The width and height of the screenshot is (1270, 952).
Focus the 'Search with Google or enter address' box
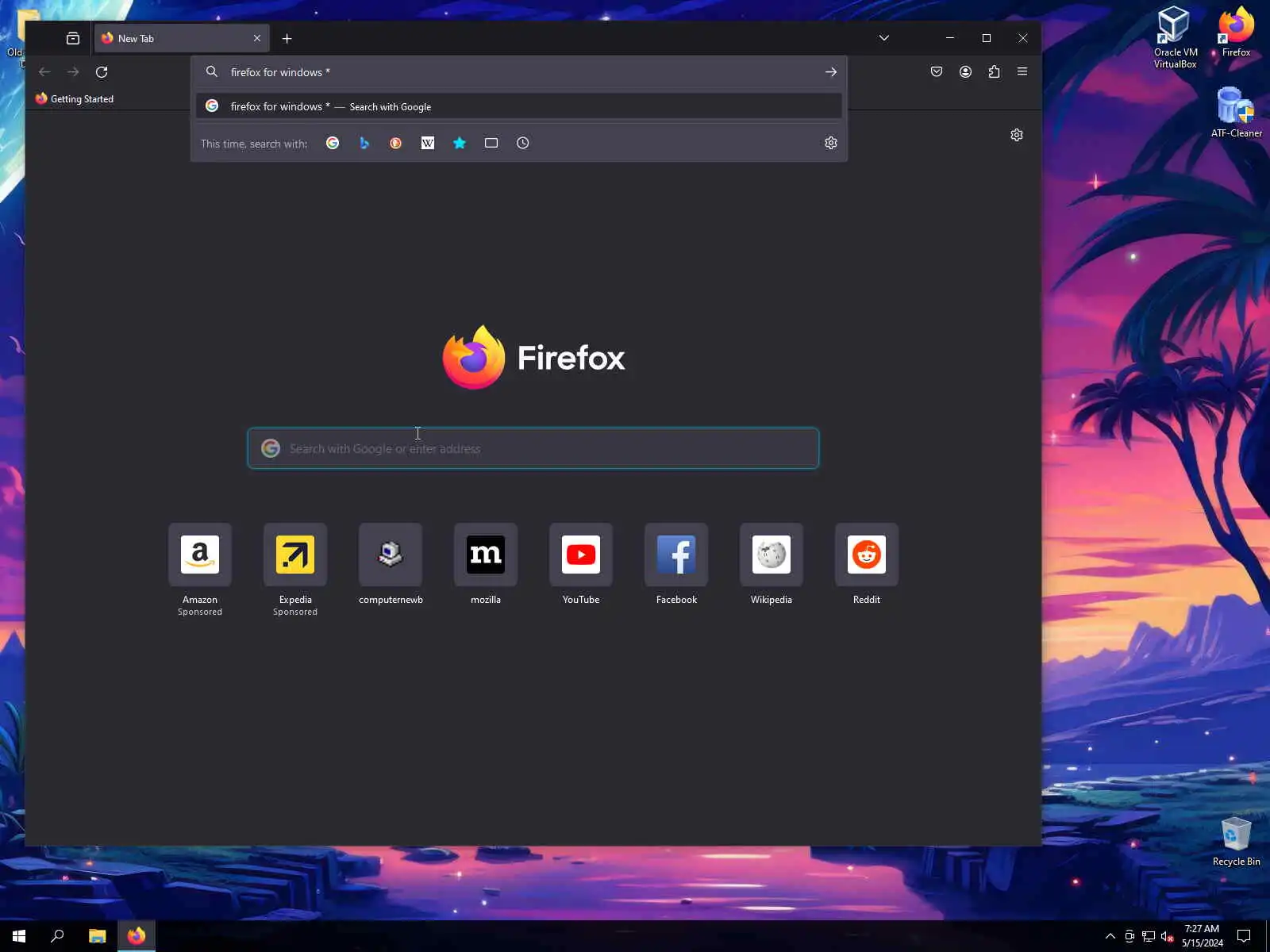[x=533, y=448]
